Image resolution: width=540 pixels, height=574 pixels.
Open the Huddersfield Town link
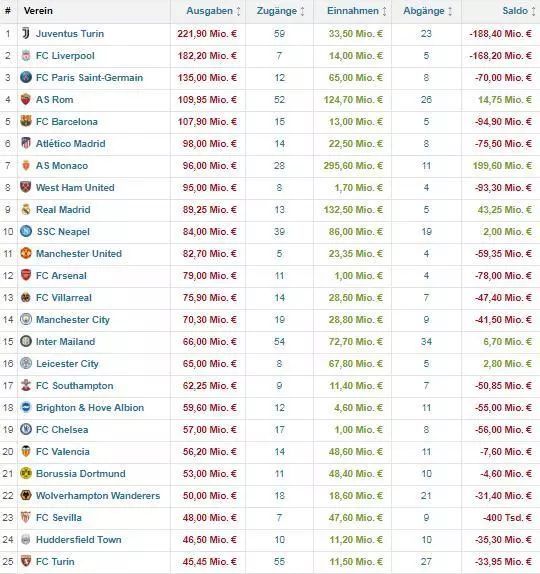click(x=79, y=540)
